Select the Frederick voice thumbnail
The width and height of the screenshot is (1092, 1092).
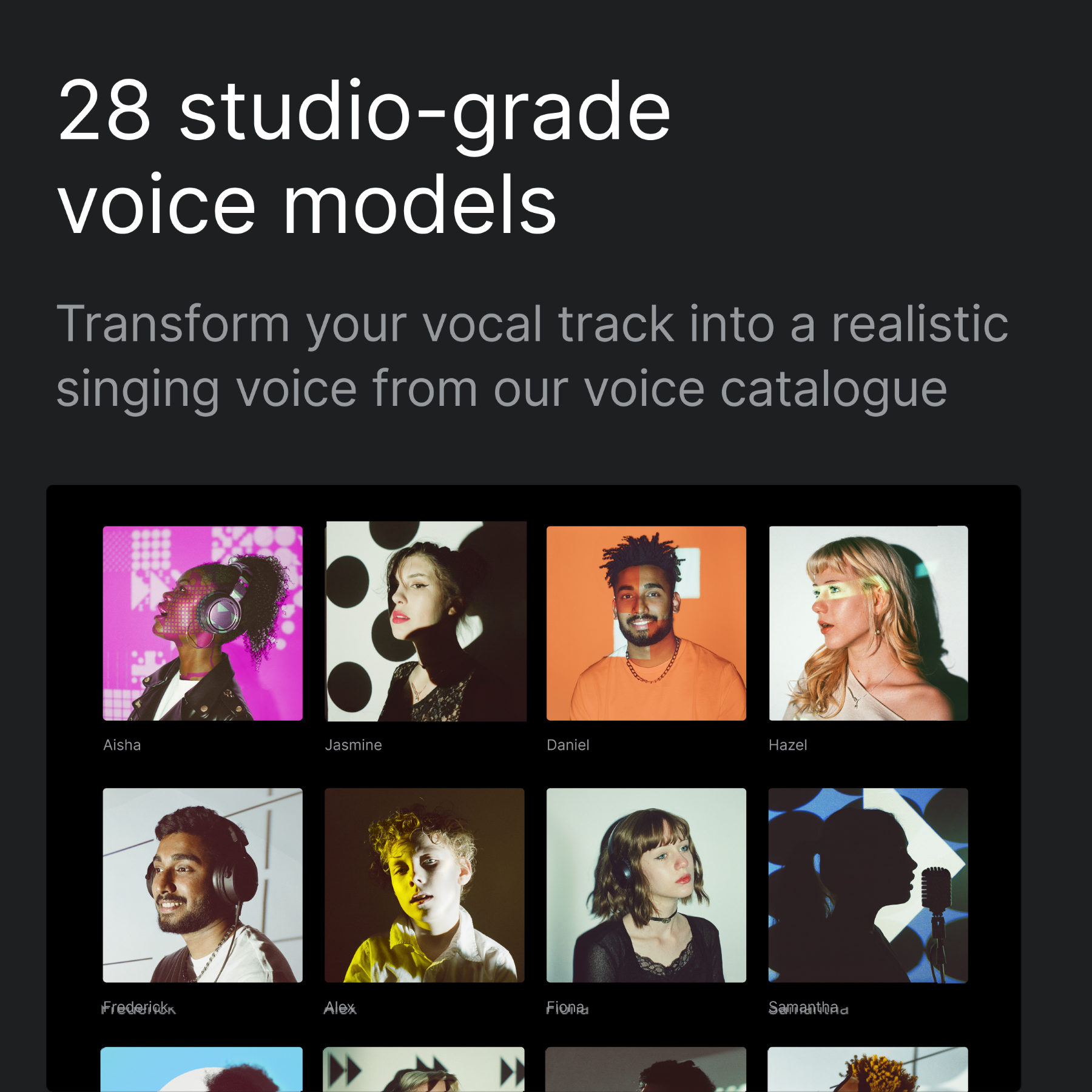click(203, 885)
